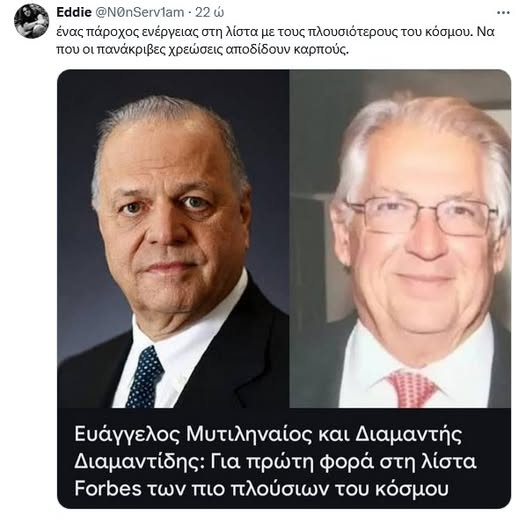The height and width of the screenshot is (522, 526).
Task: Open the tweet via the 22 ώ timestamp
Action: (210, 12)
